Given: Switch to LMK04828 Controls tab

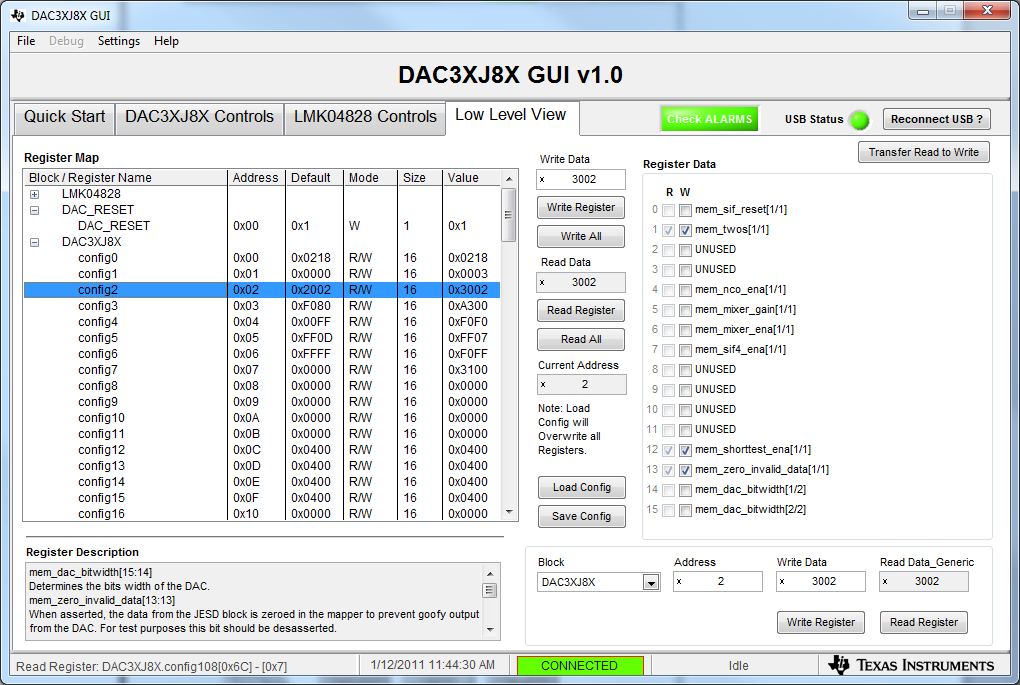Looking at the screenshot, I should pyautogui.click(x=365, y=117).
